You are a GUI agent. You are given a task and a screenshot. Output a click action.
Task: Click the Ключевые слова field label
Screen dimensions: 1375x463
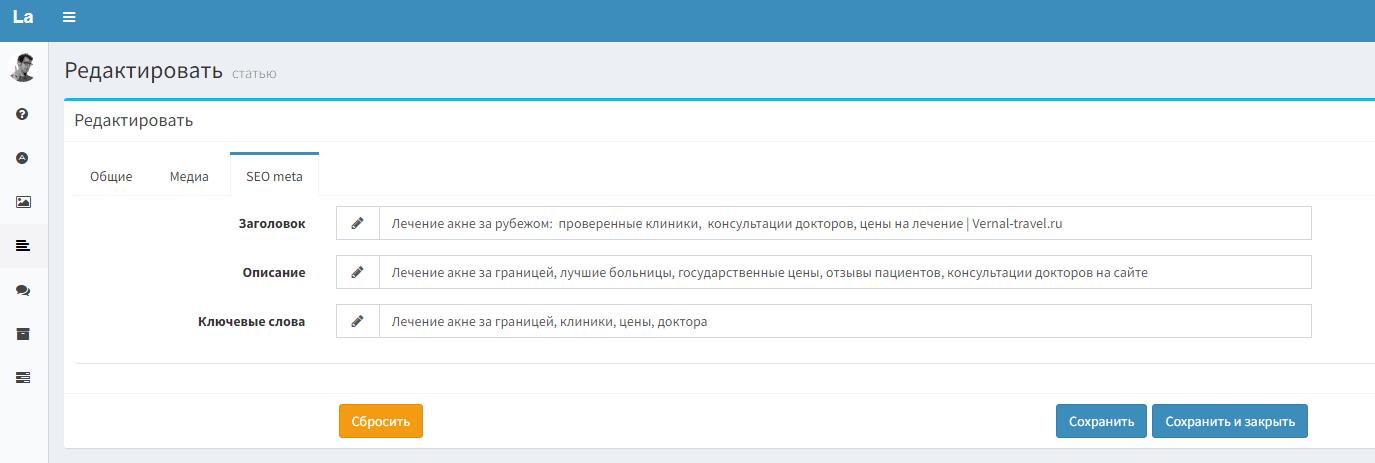(252, 321)
